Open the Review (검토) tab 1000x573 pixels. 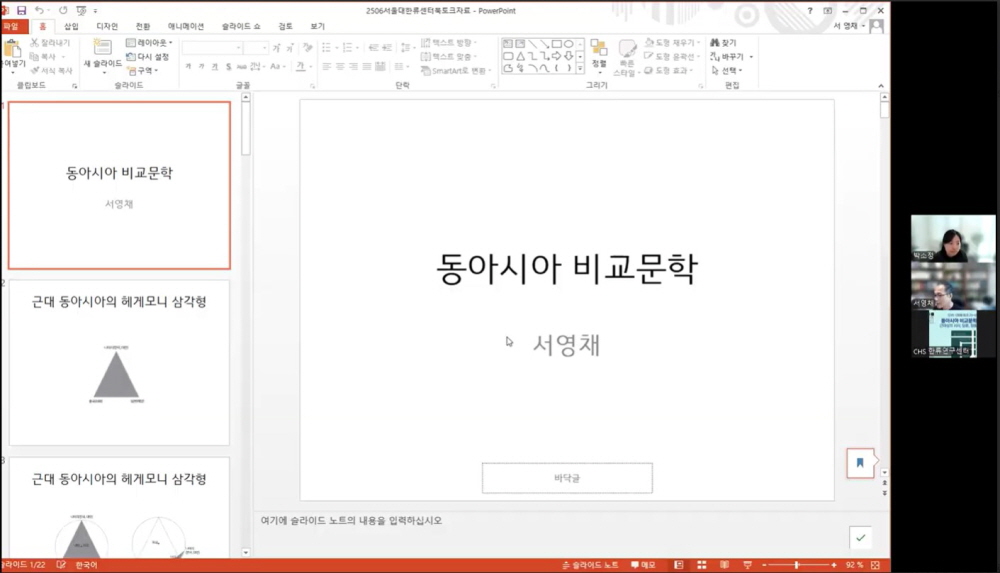285,26
